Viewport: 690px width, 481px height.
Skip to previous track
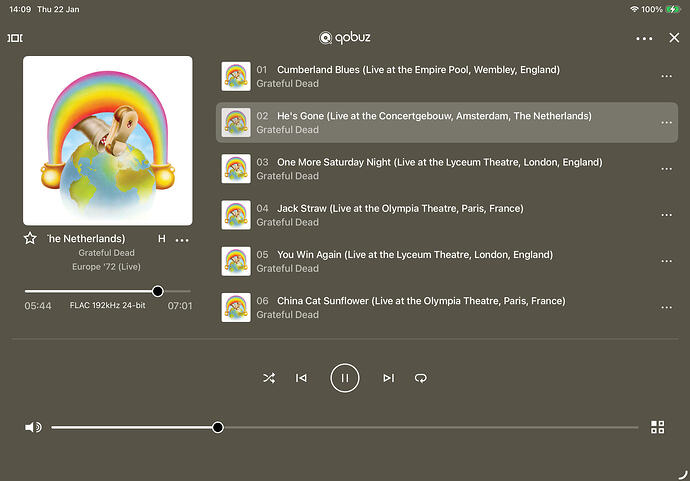pyautogui.click(x=301, y=378)
